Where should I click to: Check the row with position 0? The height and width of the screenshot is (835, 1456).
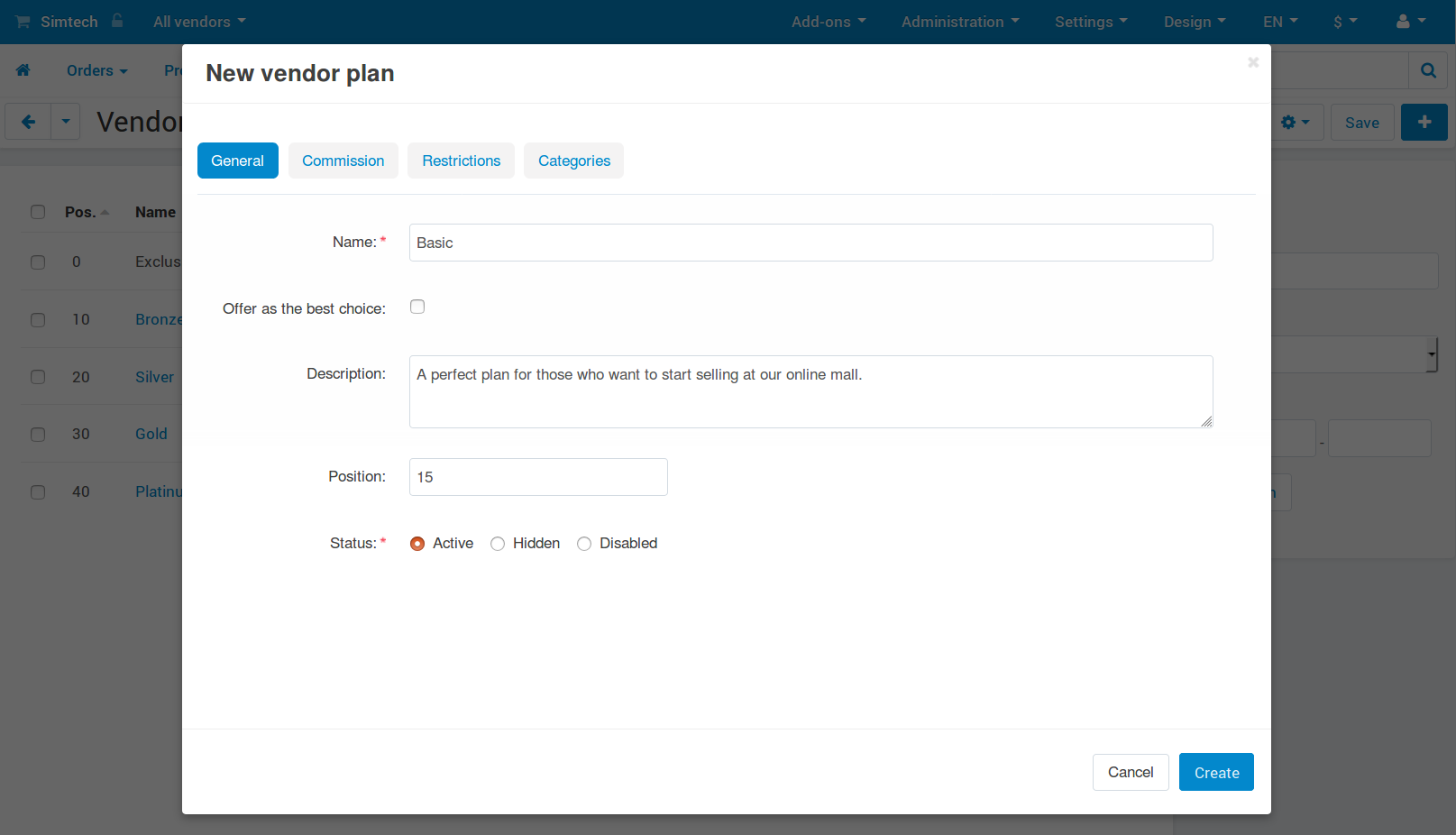click(x=38, y=262)
